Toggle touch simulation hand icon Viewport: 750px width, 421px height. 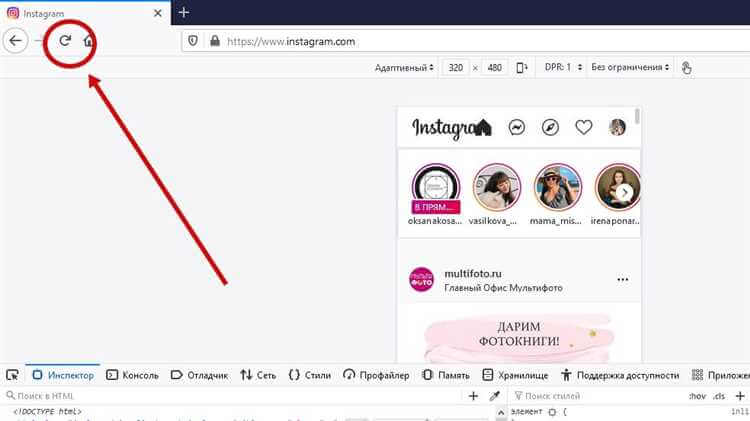click(x=686, y=68)
